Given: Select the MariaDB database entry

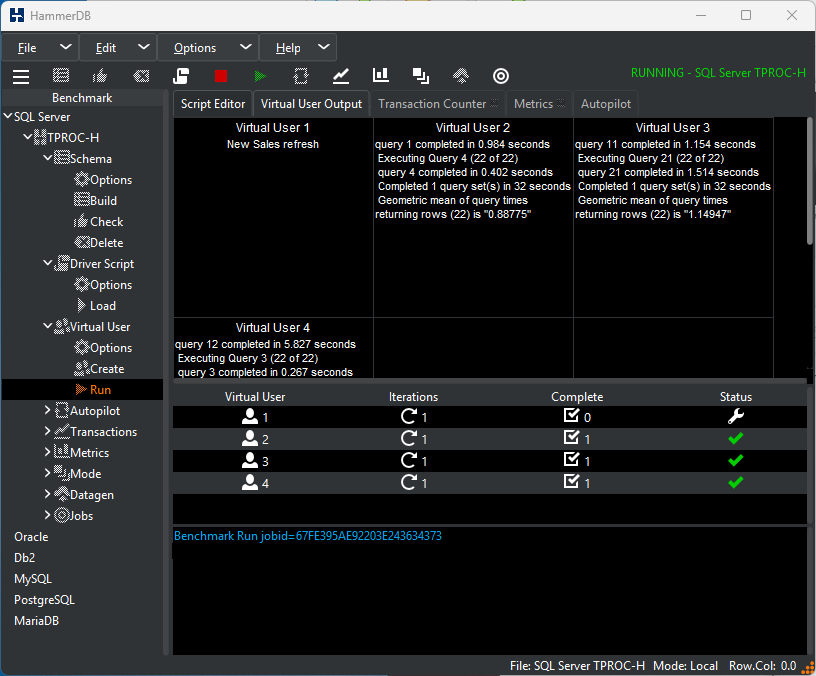Looking at the screenshot, I should (x=36, y=621).
